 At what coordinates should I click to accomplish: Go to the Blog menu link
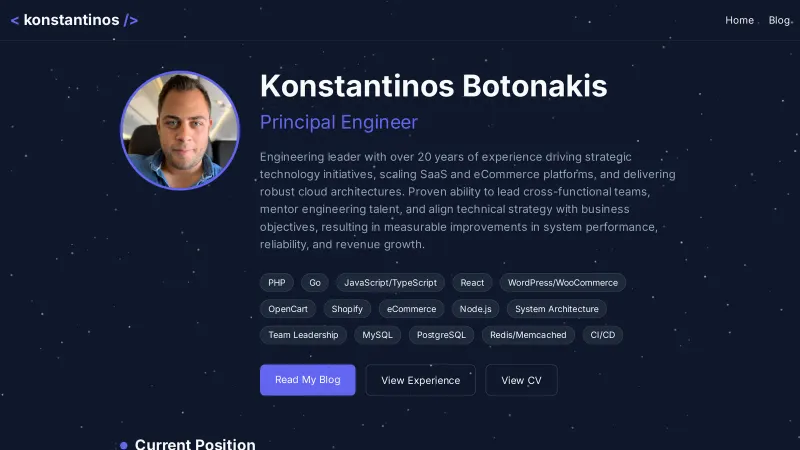(779, 20)
